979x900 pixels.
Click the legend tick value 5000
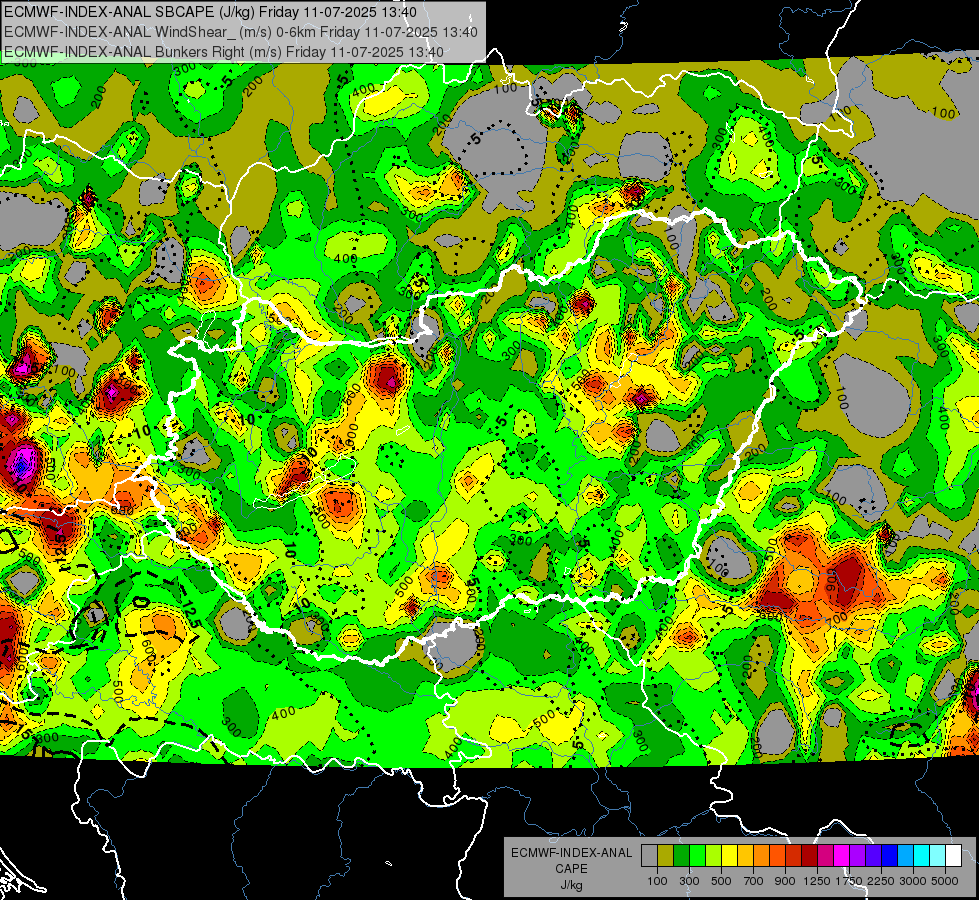tap(945, 881)
